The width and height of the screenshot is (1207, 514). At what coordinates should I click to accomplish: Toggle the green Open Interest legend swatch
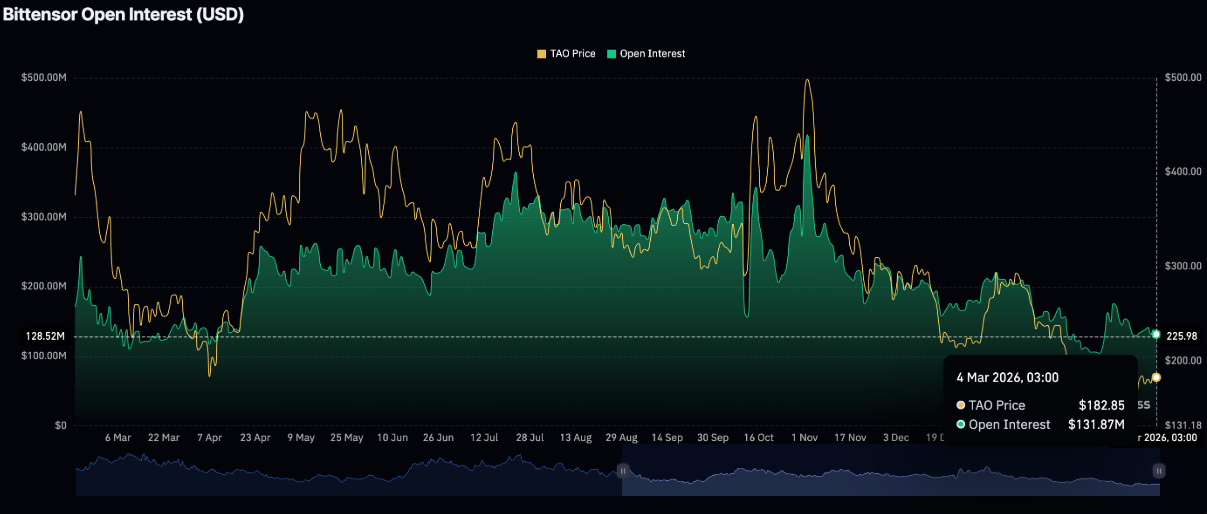coord(611,54)
